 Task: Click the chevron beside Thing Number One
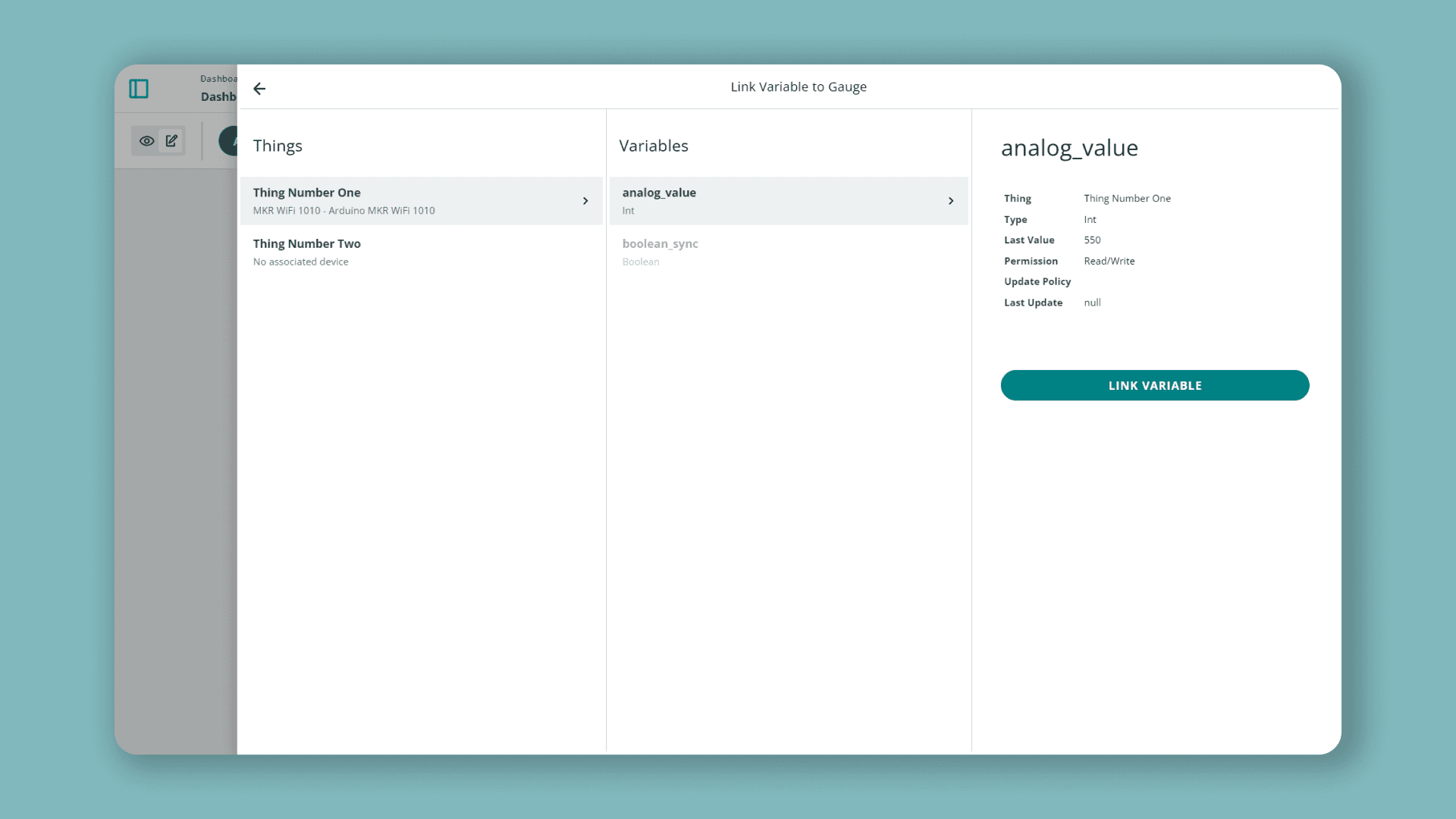pyautogui.click(x=585, y=201)
